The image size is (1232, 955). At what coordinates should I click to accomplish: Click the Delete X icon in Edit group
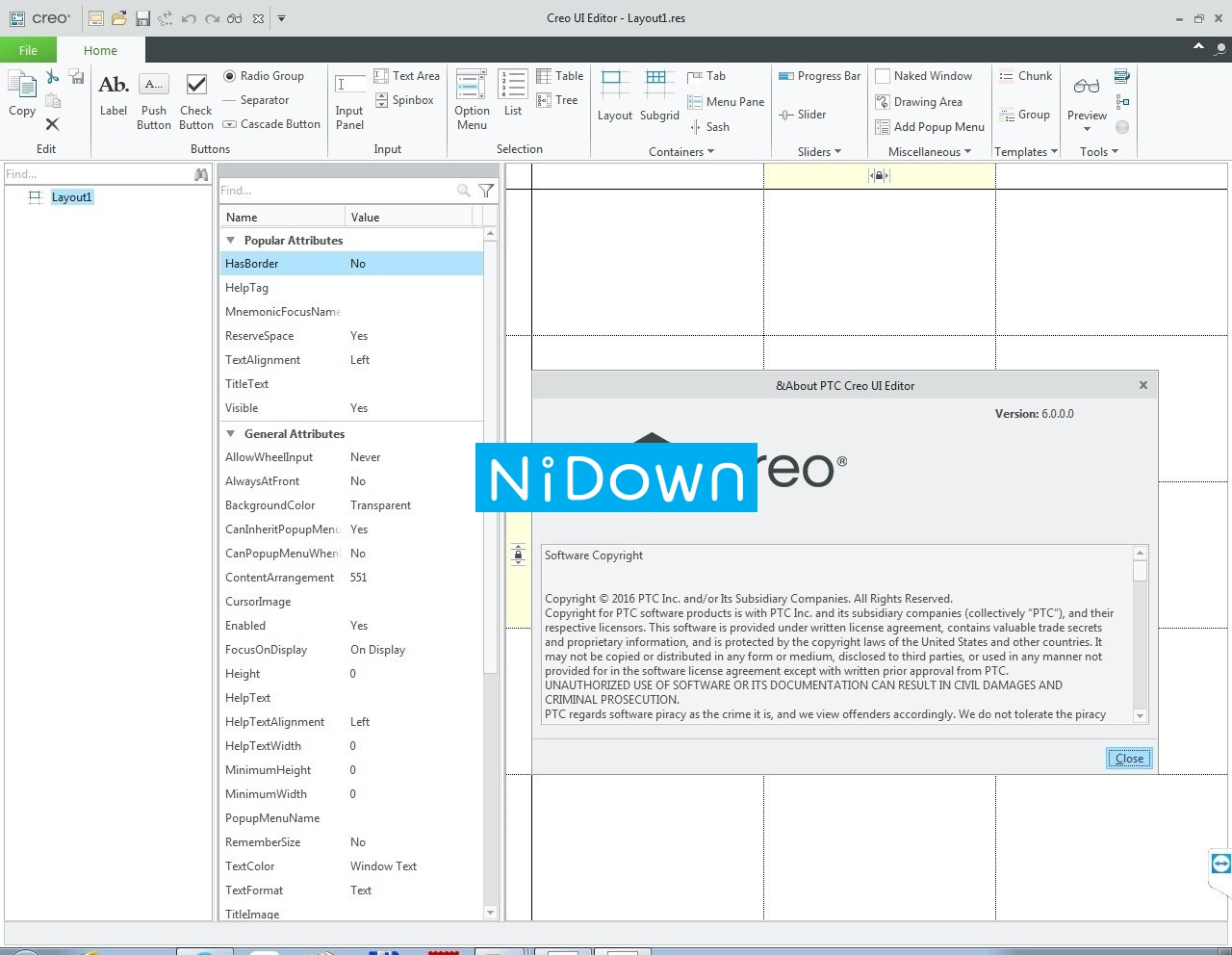click(52, 124)
